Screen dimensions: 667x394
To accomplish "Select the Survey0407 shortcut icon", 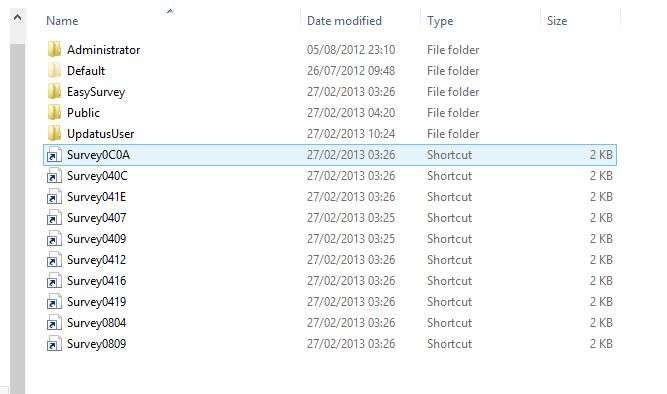I will pyautogui.click(x=54, y=218).
